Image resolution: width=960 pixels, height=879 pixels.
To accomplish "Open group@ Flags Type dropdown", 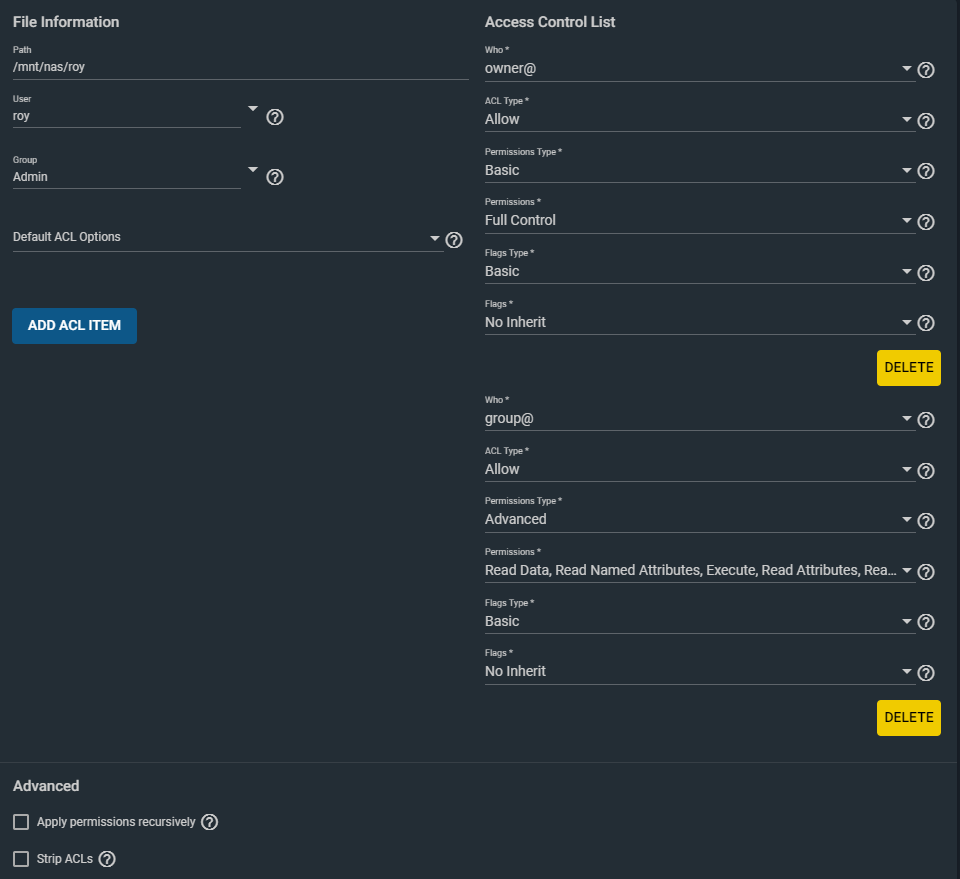I will click(699, 621).
